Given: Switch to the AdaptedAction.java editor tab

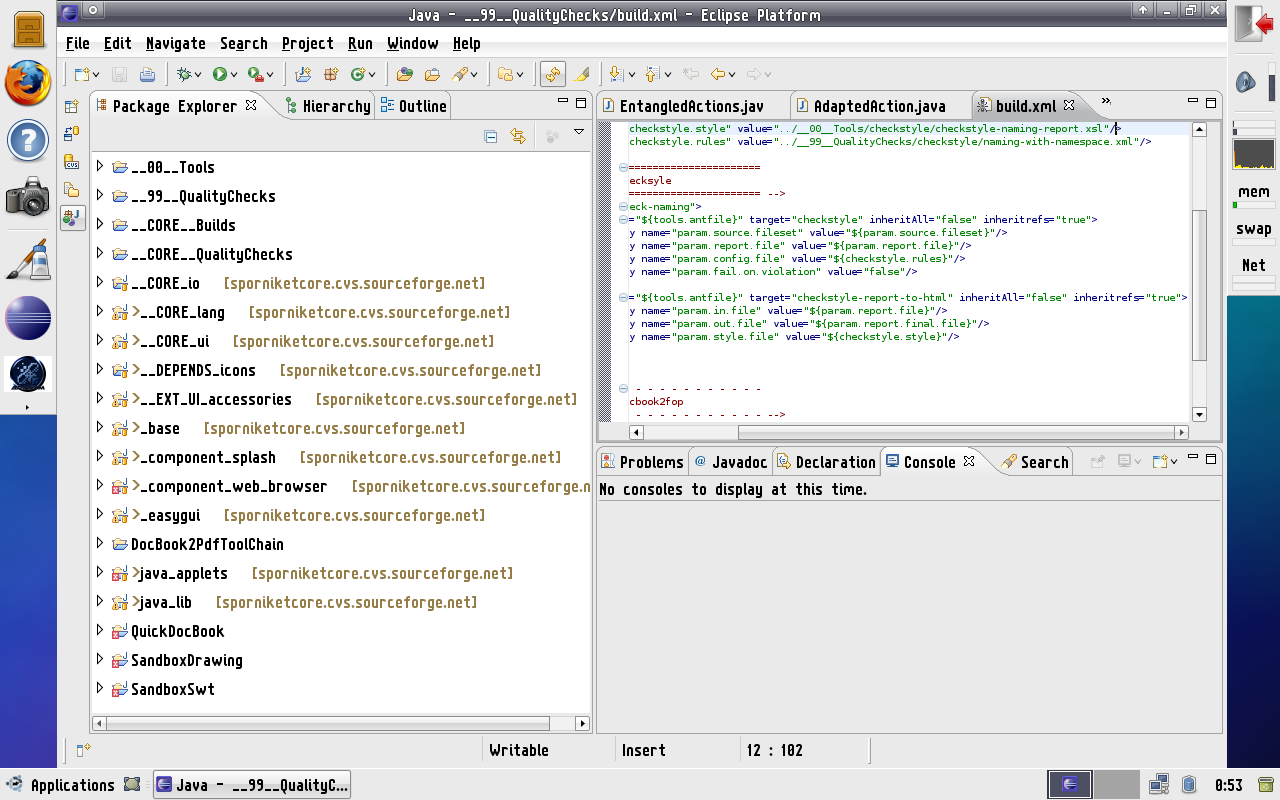Looking at the screenshot, I should pyautogui.click(x=880, y=106).
